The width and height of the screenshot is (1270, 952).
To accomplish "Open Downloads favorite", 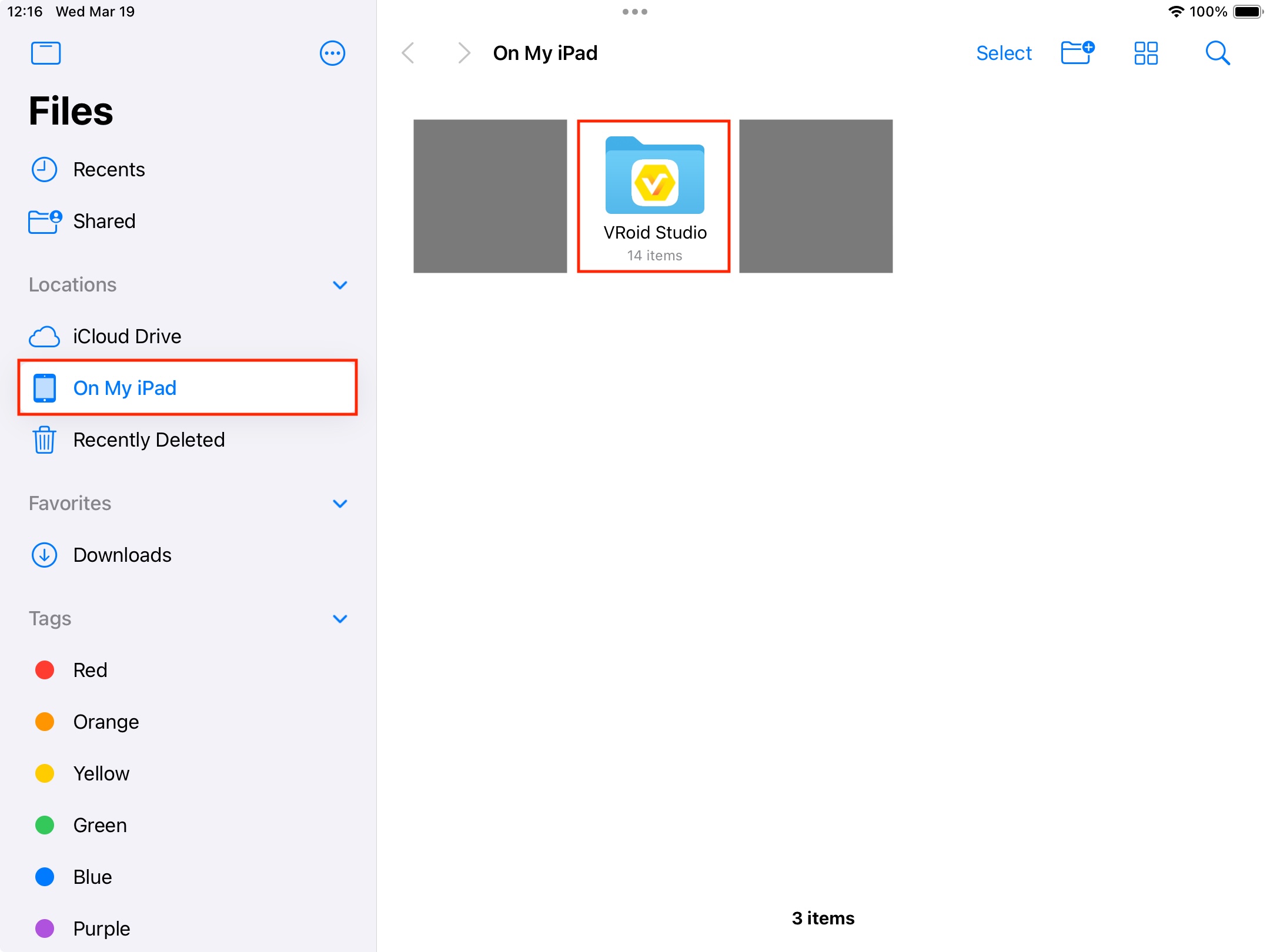I will coord(188,555).
